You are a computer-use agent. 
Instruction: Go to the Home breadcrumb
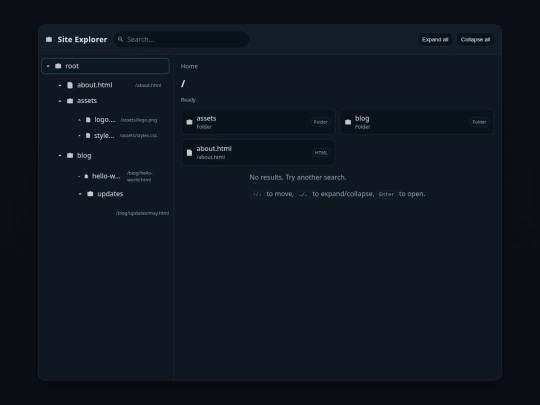(189, 66)
